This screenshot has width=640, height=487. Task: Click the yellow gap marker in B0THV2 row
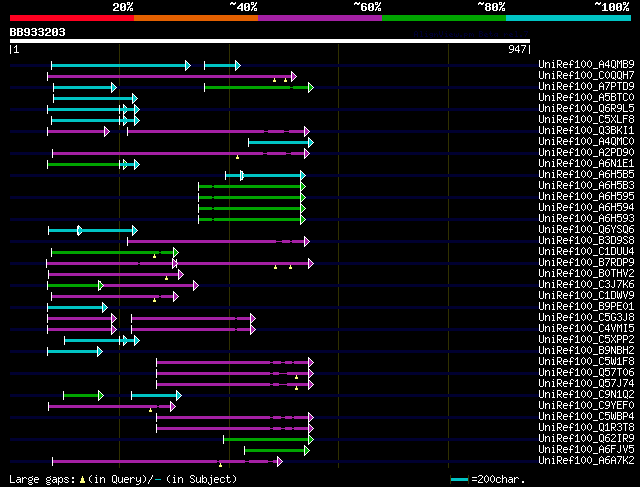(167, 278)
